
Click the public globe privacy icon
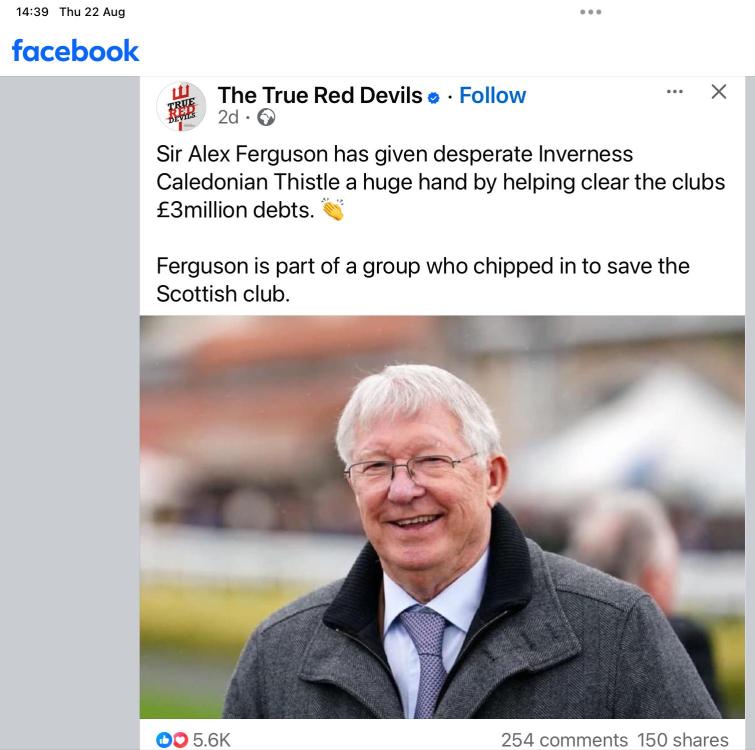[266, 117]
